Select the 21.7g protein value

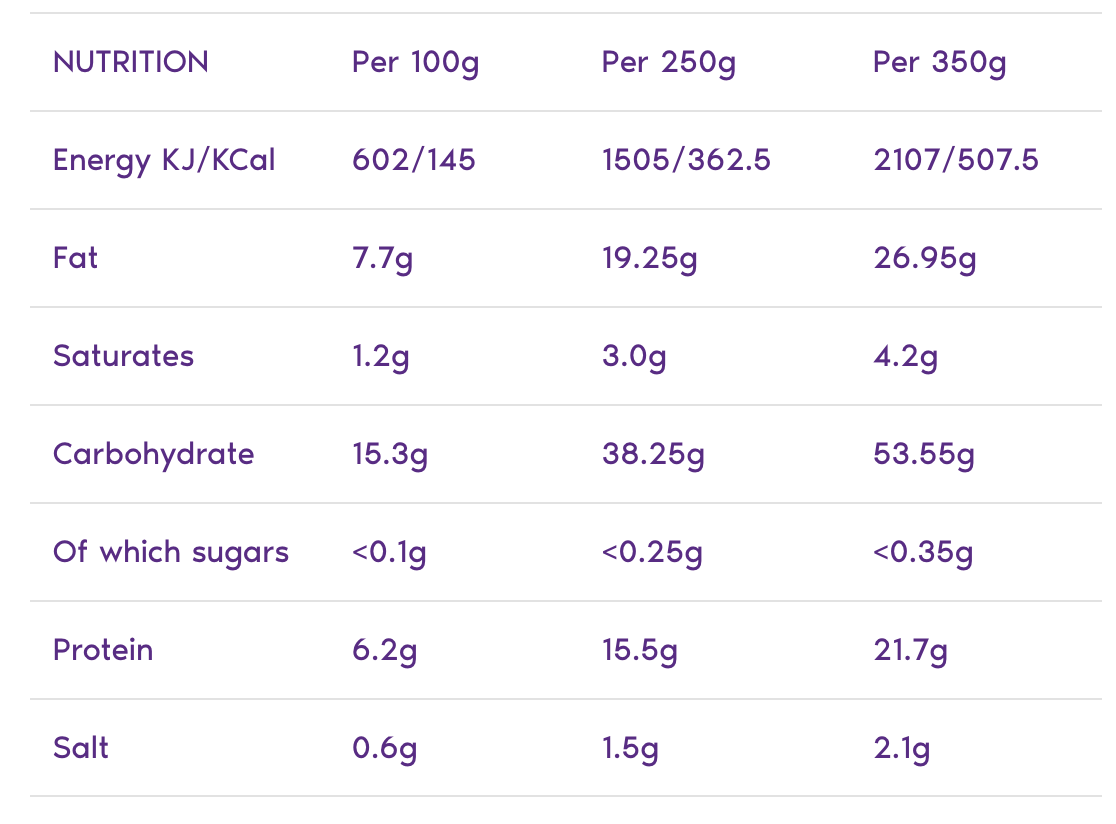(x=910, y=650)
